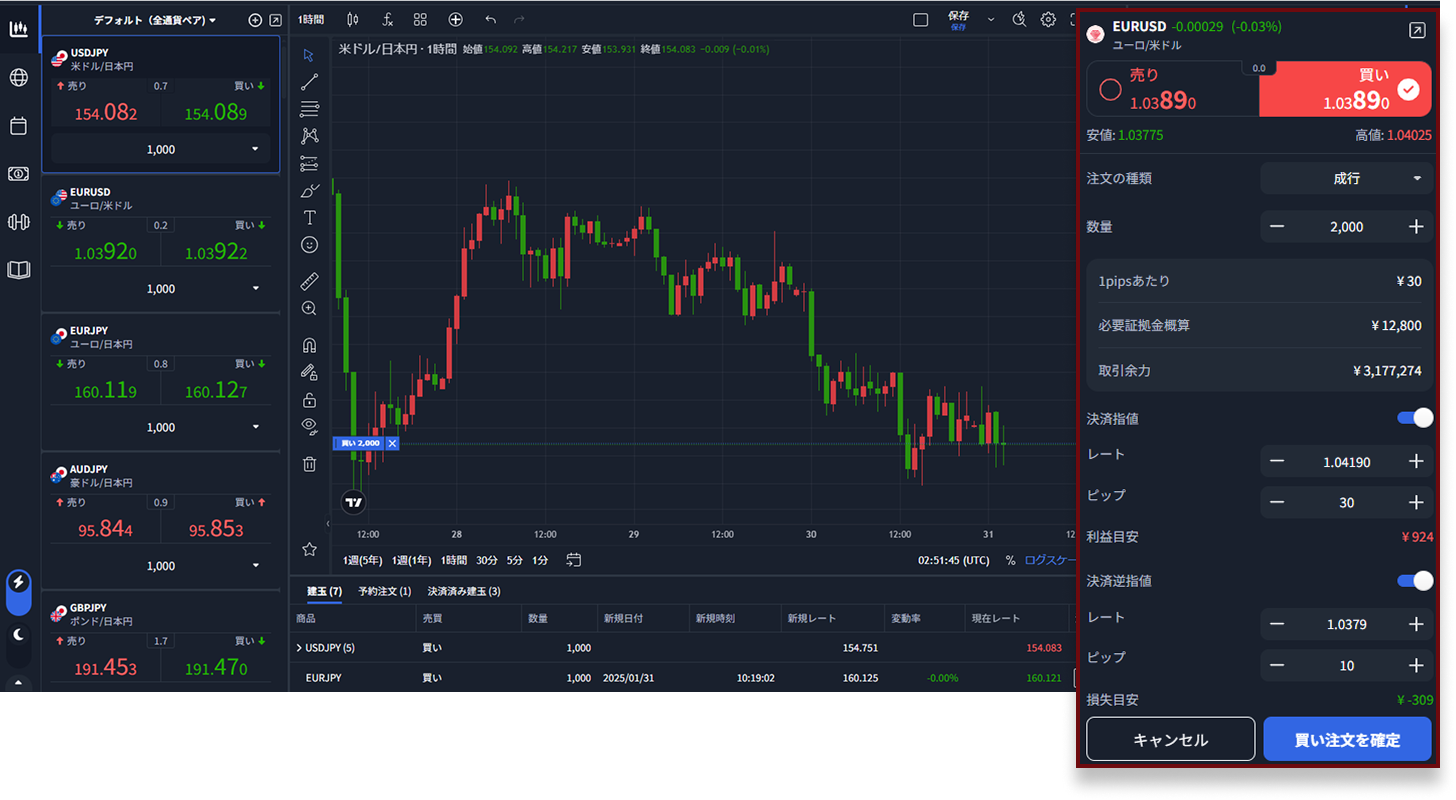The height and width of the screenshot is (800, 1456).
Task: Click the ruler measure tool
Action: click(310, 281)
